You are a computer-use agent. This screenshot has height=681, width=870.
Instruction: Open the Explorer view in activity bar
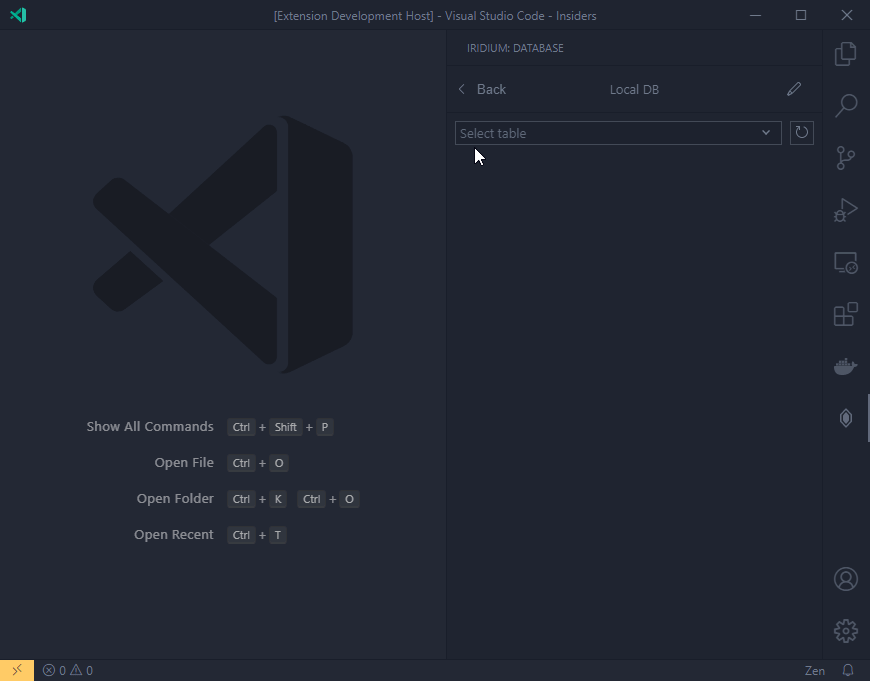click(x=846, y=54)
